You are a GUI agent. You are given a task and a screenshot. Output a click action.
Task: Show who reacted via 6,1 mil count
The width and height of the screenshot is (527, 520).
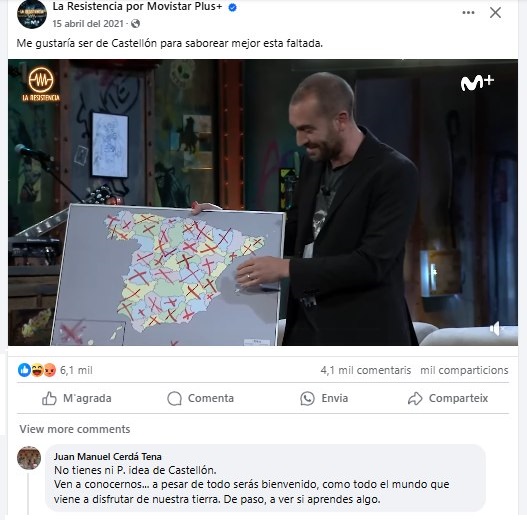(x=76, y=370)
